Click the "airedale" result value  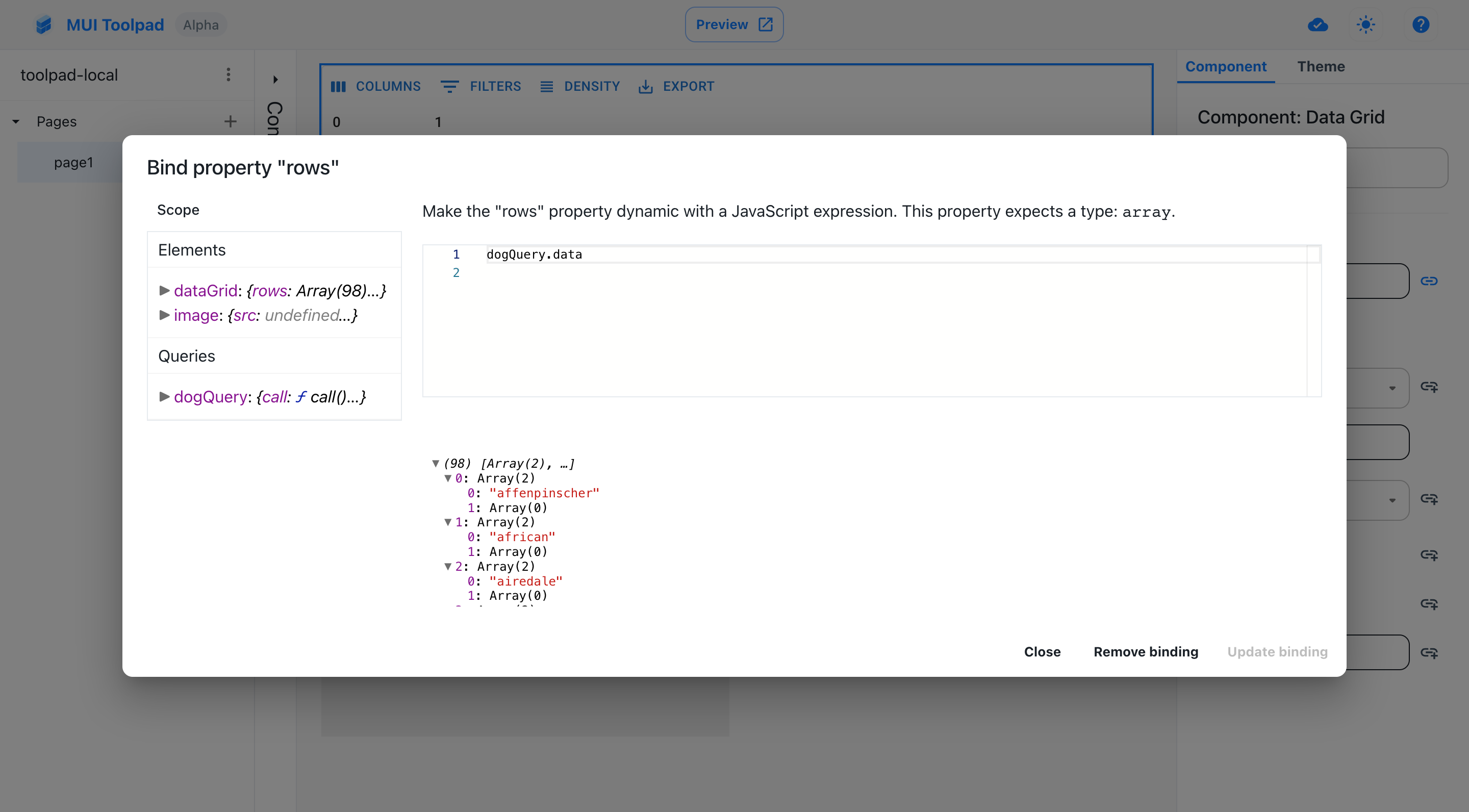[x=526, y=581]
